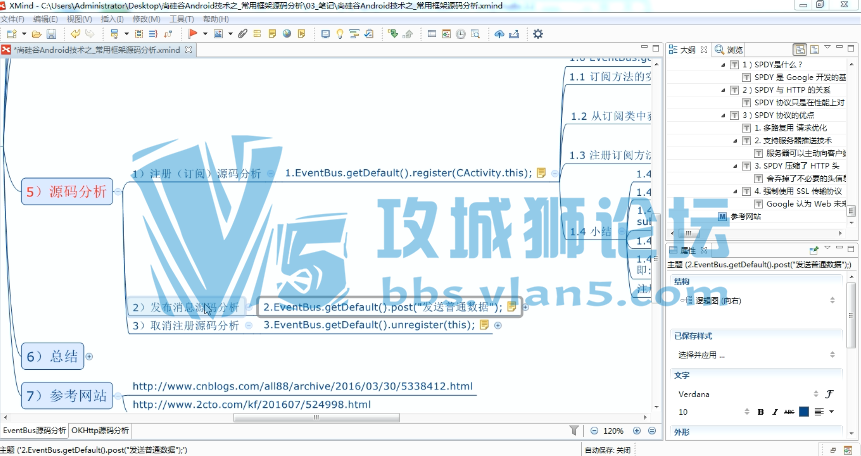Screen dimensions: 861x456
Task: Click the label tag toolbar icon
Action: pos(257,34)
